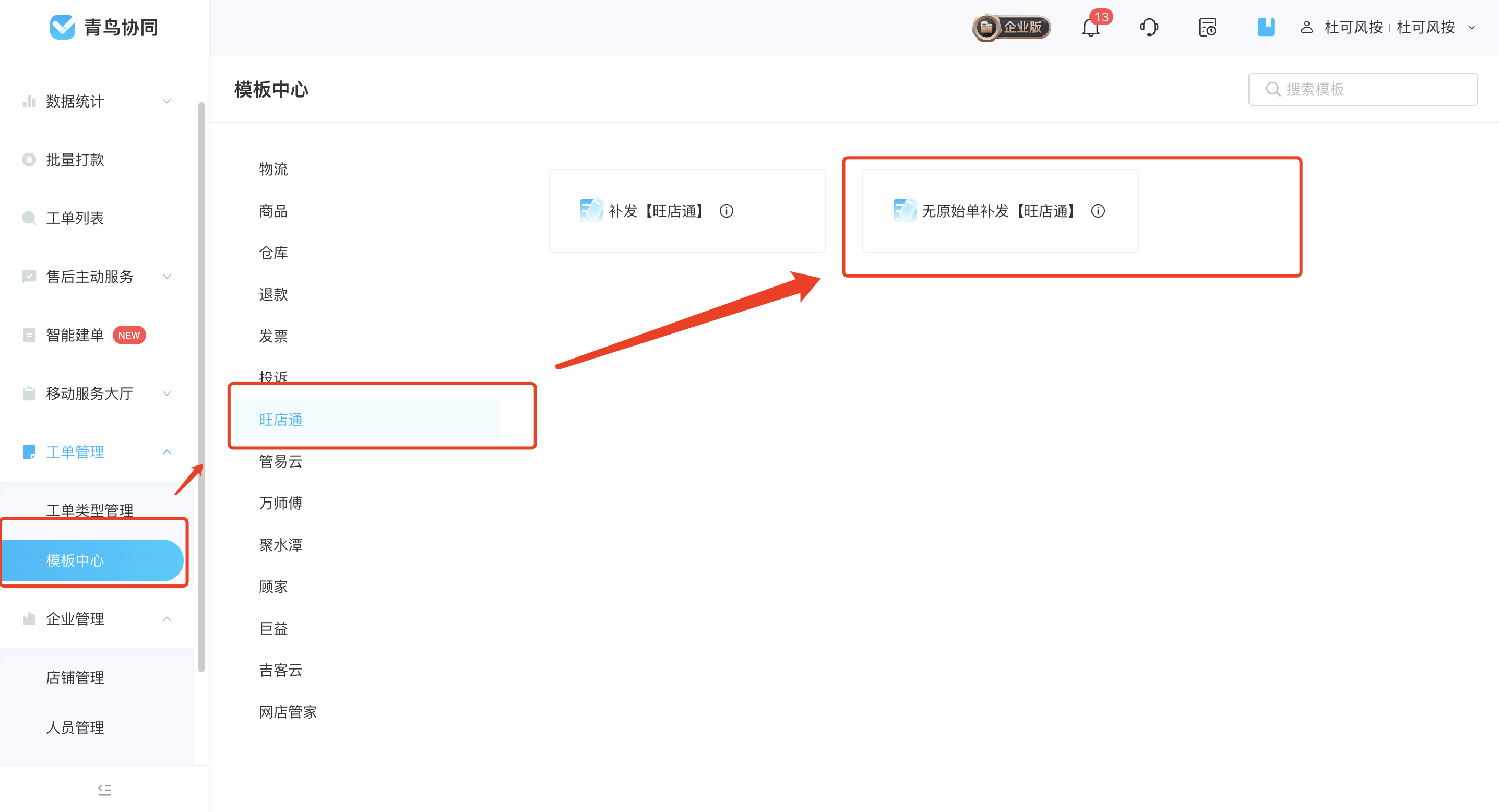
Task: Select the 顾家 category
Action: 273,587
